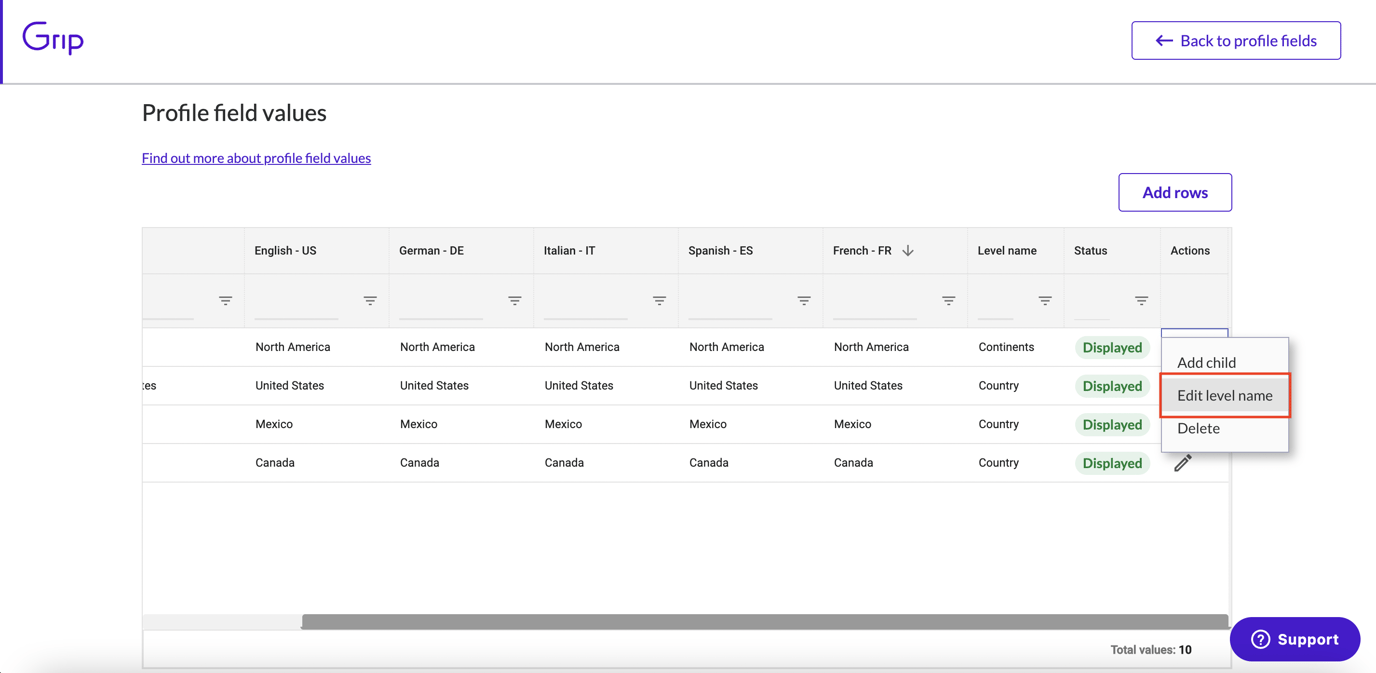This screenshot has width=1376, height=673.
Task: Open filter icon of the first unlabeled column
Action: point(225,300)
